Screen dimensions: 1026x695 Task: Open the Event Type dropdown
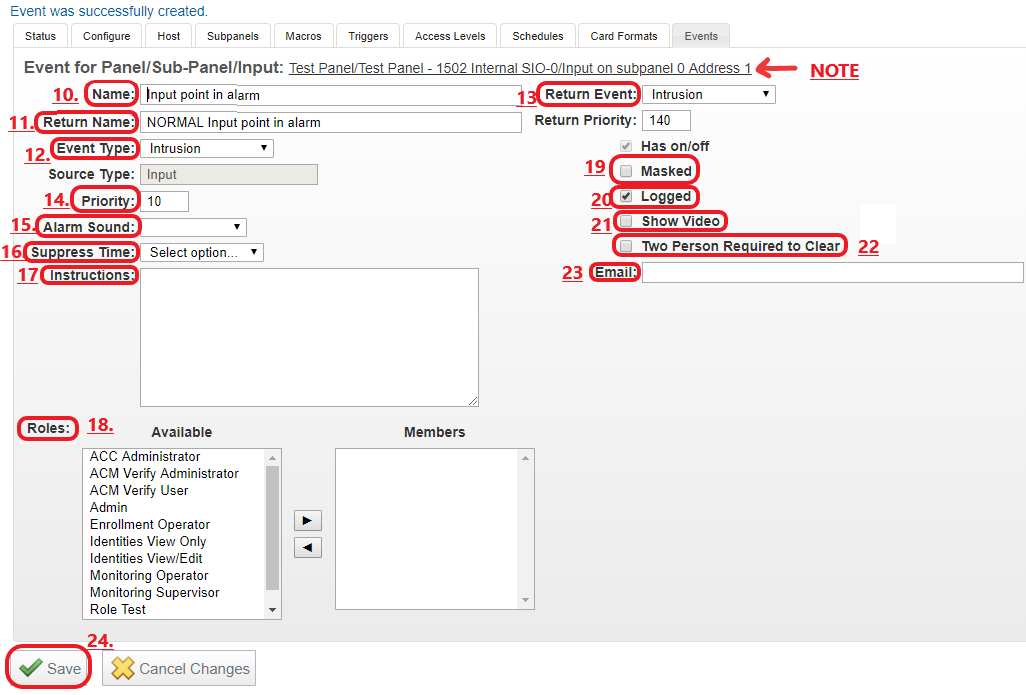206,148
